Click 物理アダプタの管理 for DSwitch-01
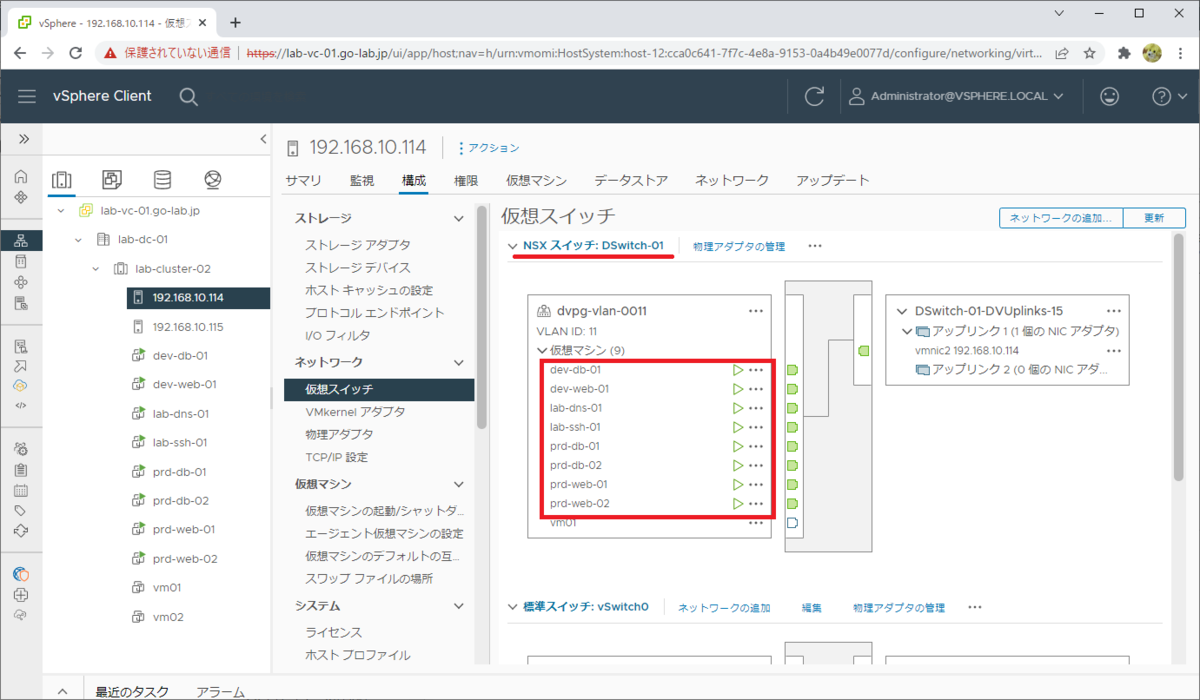 [x=739, y=246]
